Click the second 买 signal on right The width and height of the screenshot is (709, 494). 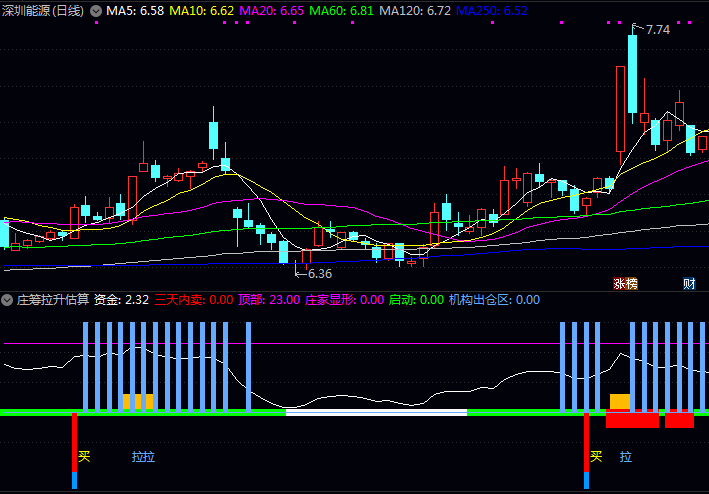596,456
